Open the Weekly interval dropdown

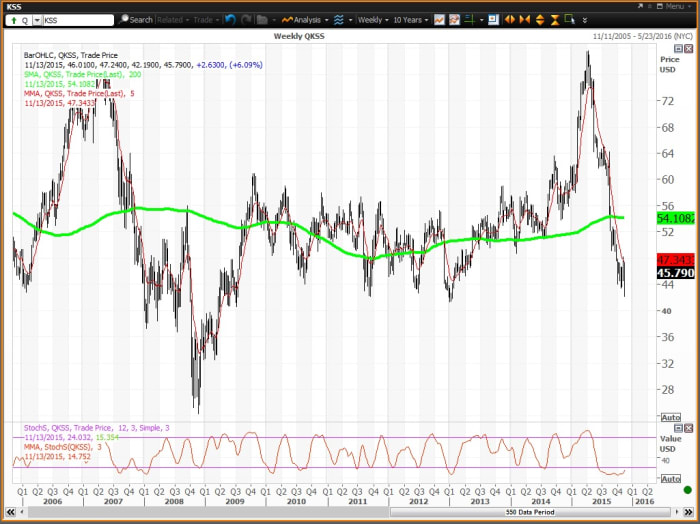tap(374, 20)
